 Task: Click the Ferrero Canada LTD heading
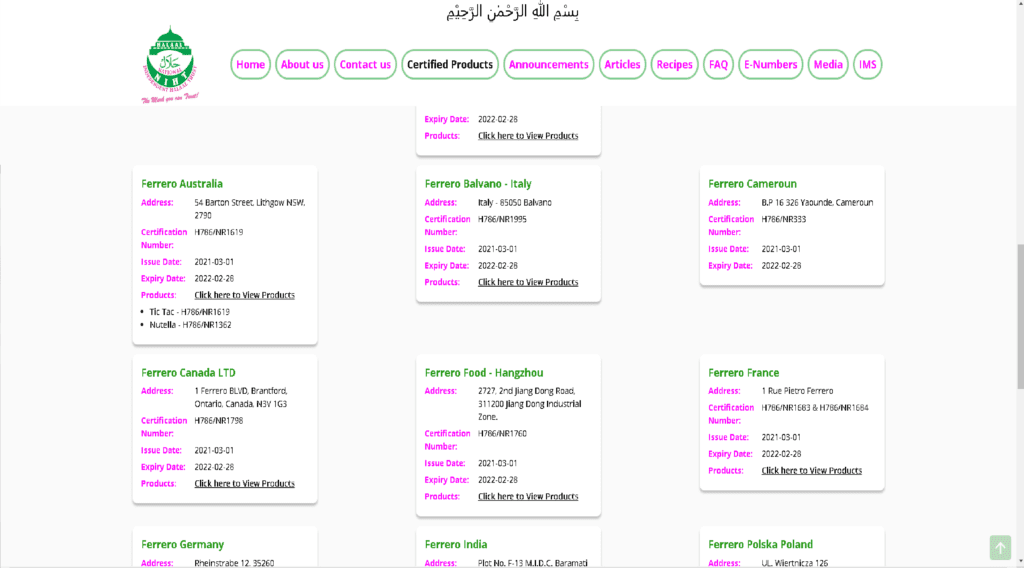coord(188,373)
